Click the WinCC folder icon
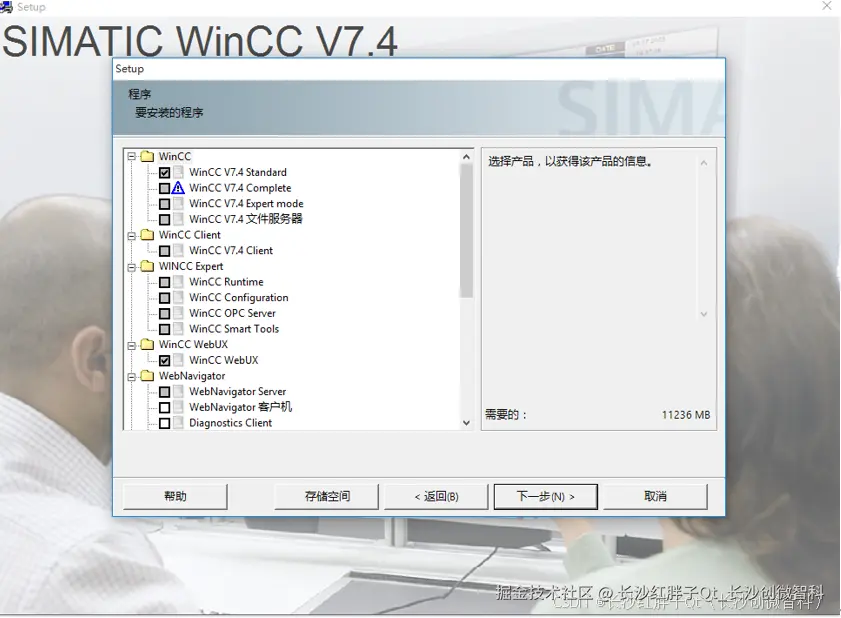Viewport: 841px width, 618px height. (x=147, y=157)
